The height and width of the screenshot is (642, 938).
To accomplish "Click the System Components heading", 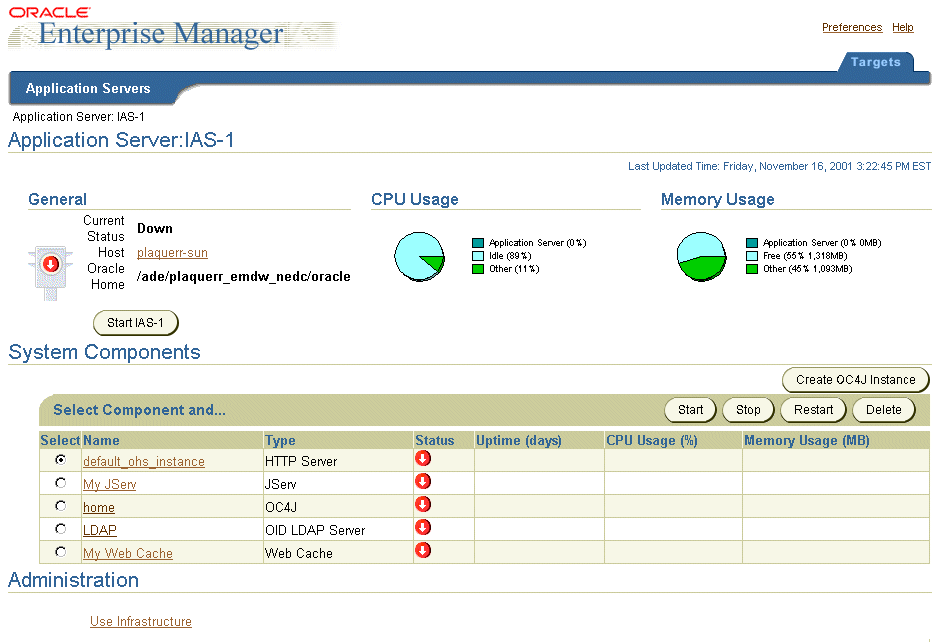I will (x=104, y=352).
